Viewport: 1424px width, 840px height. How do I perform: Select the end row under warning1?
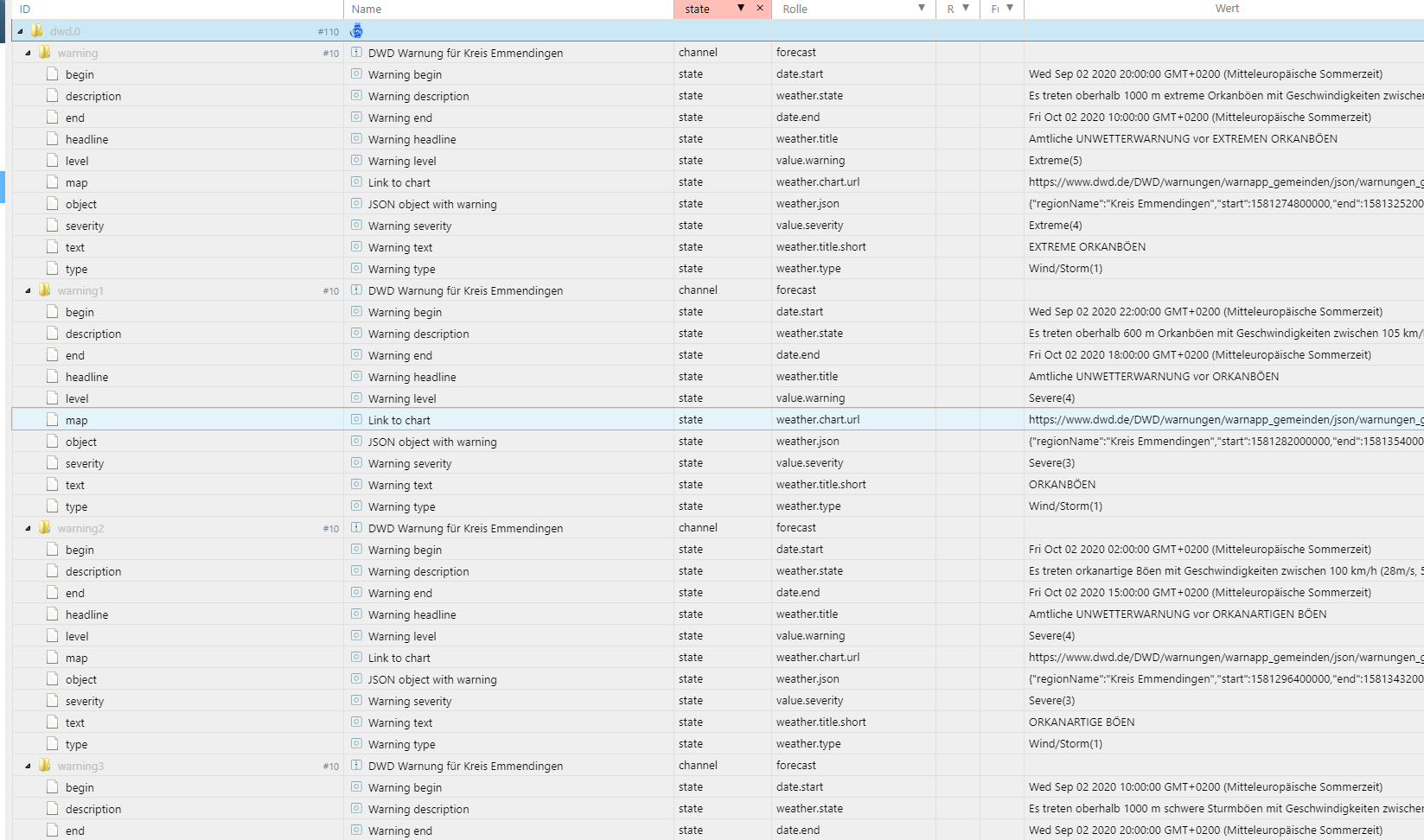click(x=718, y=355)
